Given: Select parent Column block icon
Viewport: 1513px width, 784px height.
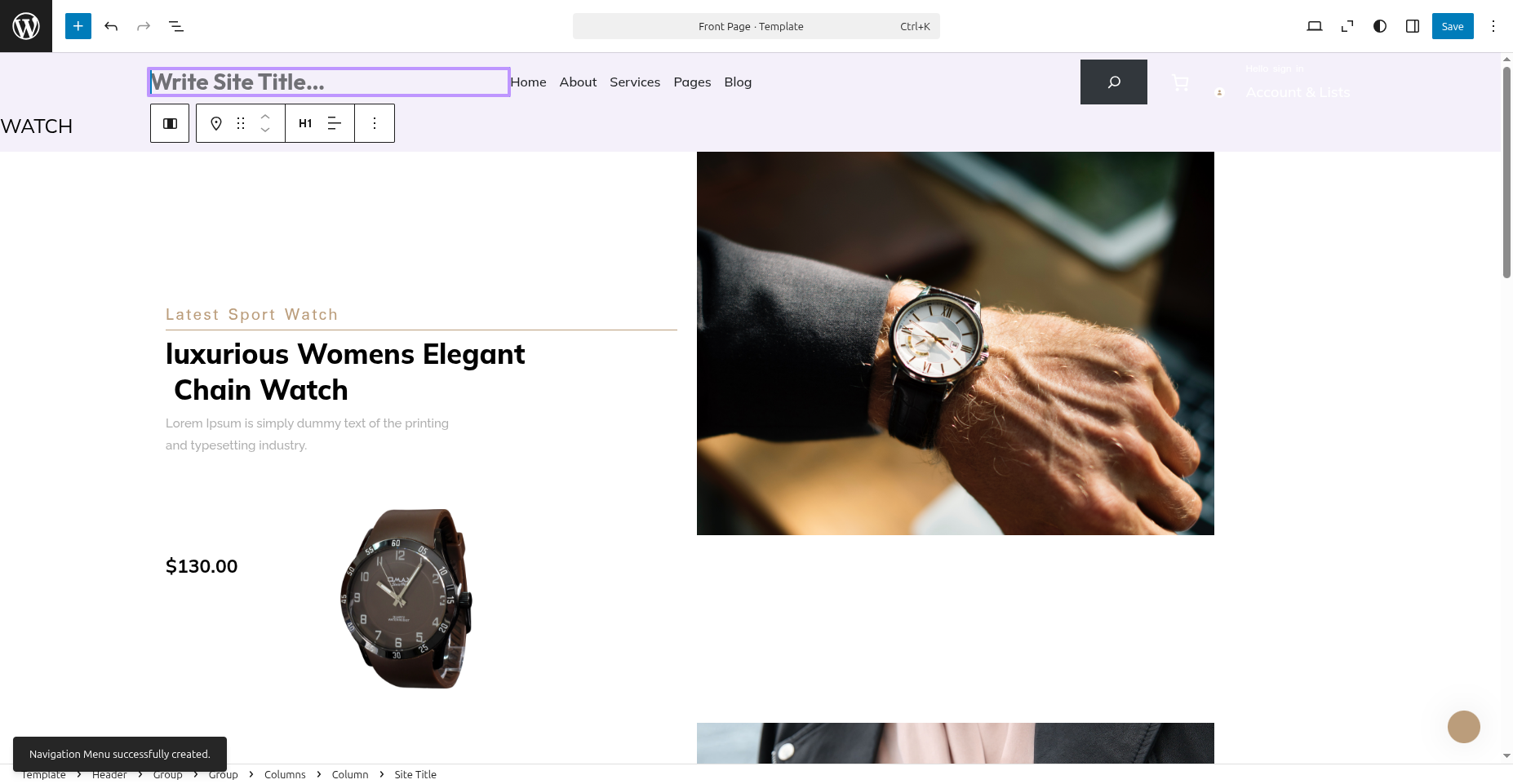Looking at the screenshot, I should [170, 123].
